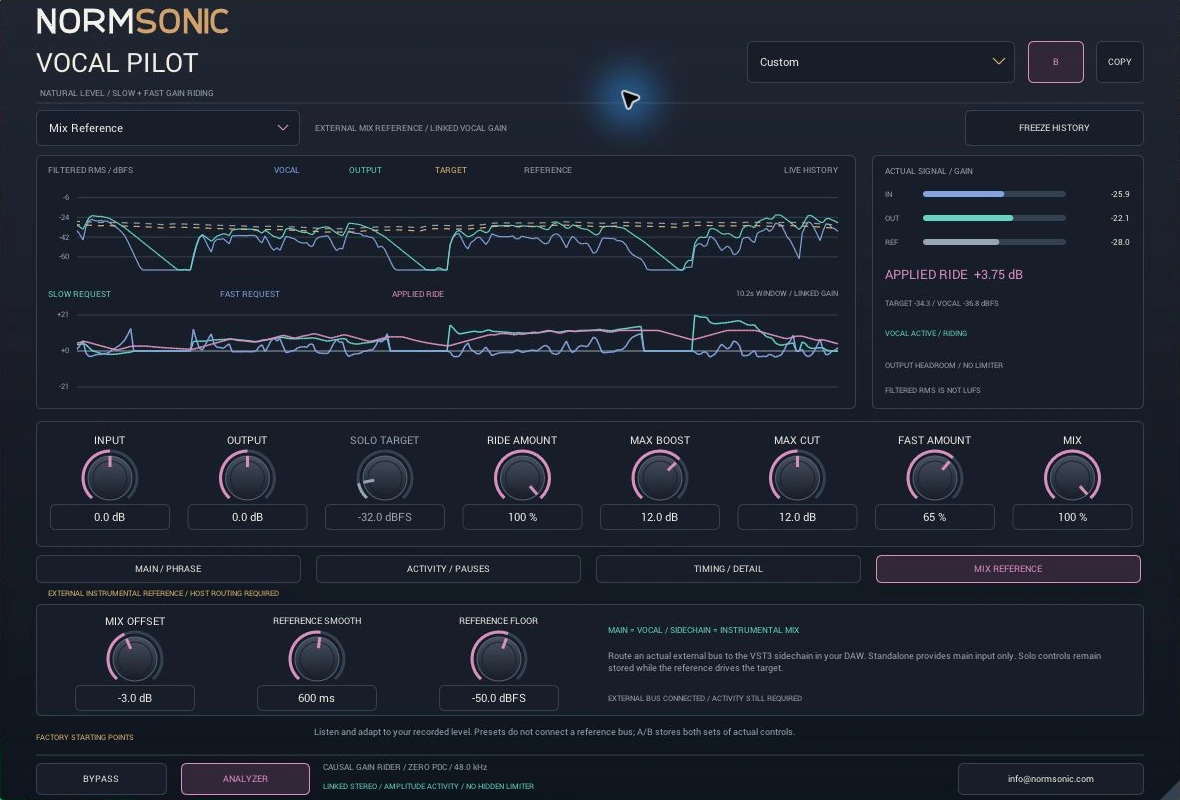Click the SOLO TARGET knob
The image size is (1180, 800).
tap(385, 476)
